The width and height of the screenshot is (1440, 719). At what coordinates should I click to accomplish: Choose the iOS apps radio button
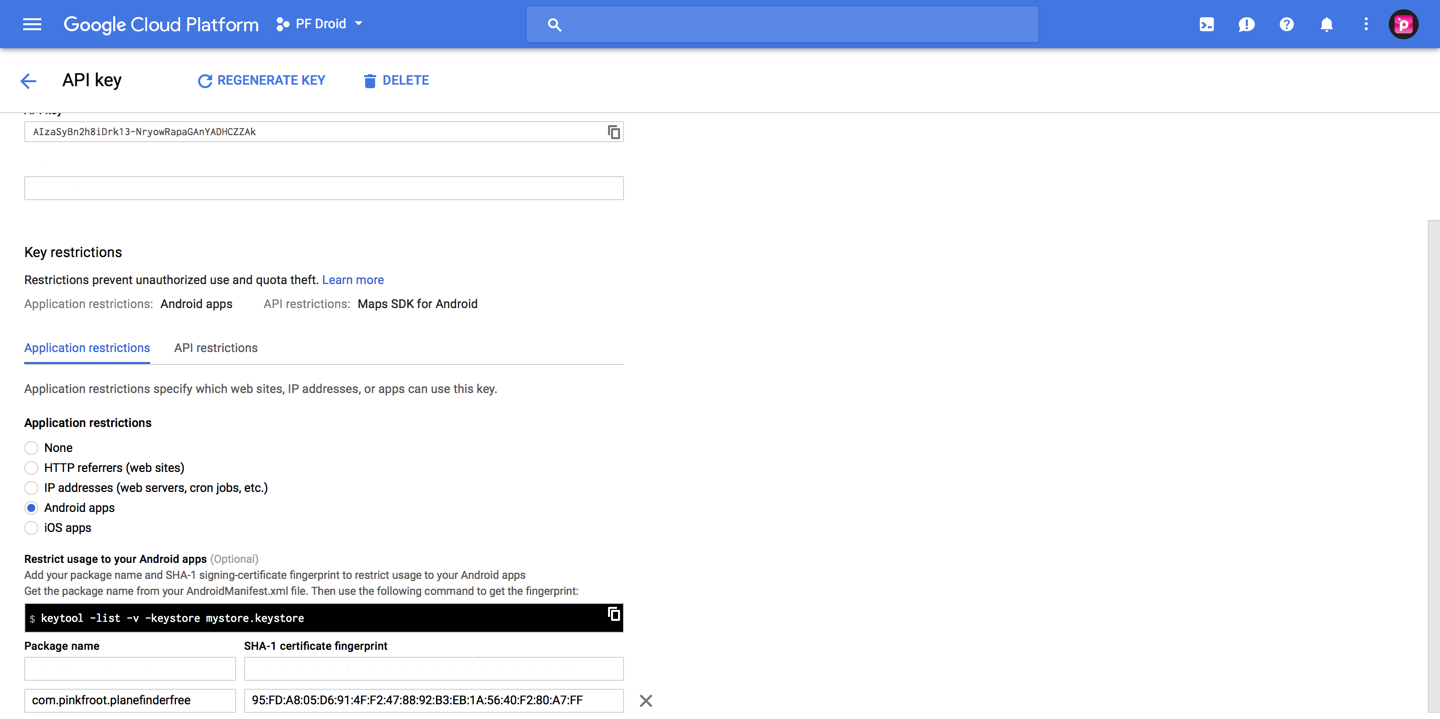pos(32,528)
